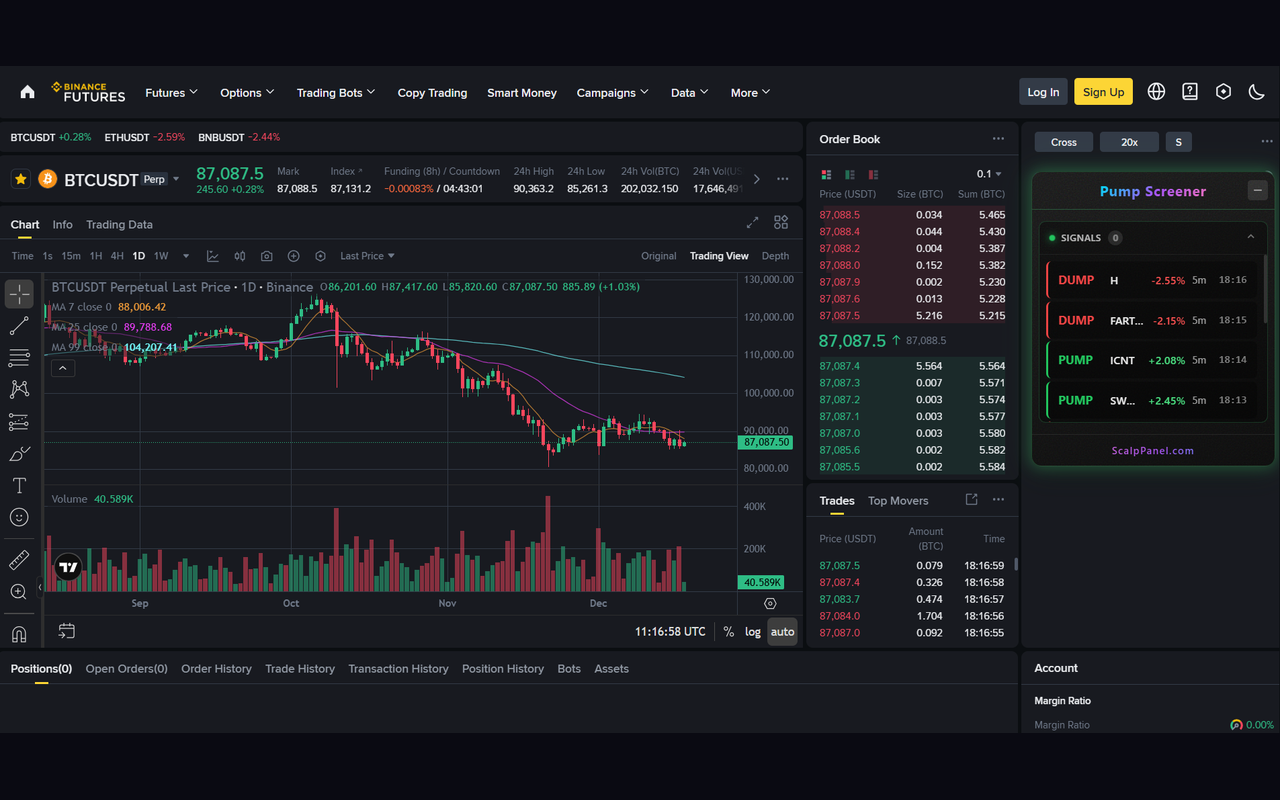Open the Order History tab
1280x800 pixels.
coord(216,668)
